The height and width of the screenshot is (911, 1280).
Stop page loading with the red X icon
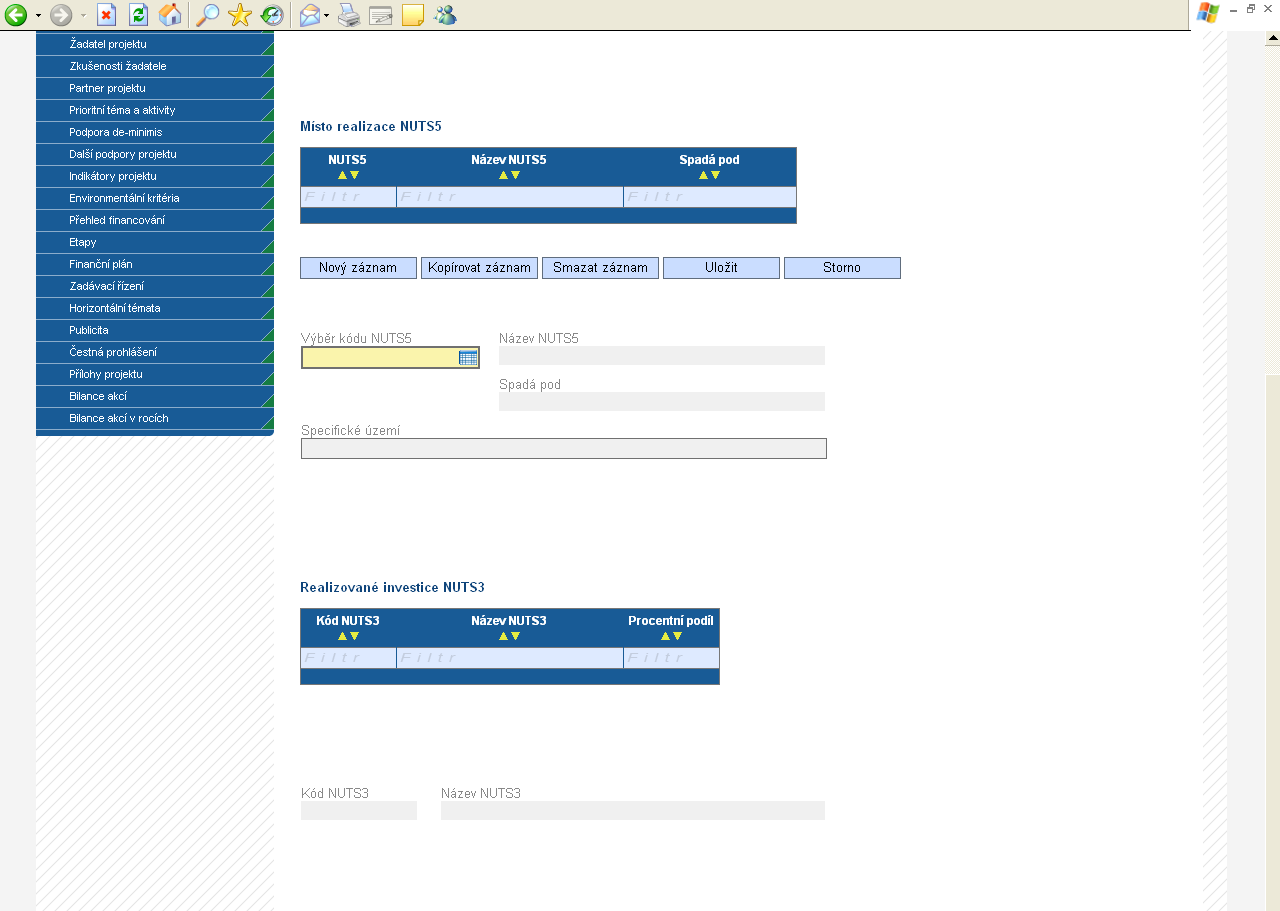tap(106, 14)
